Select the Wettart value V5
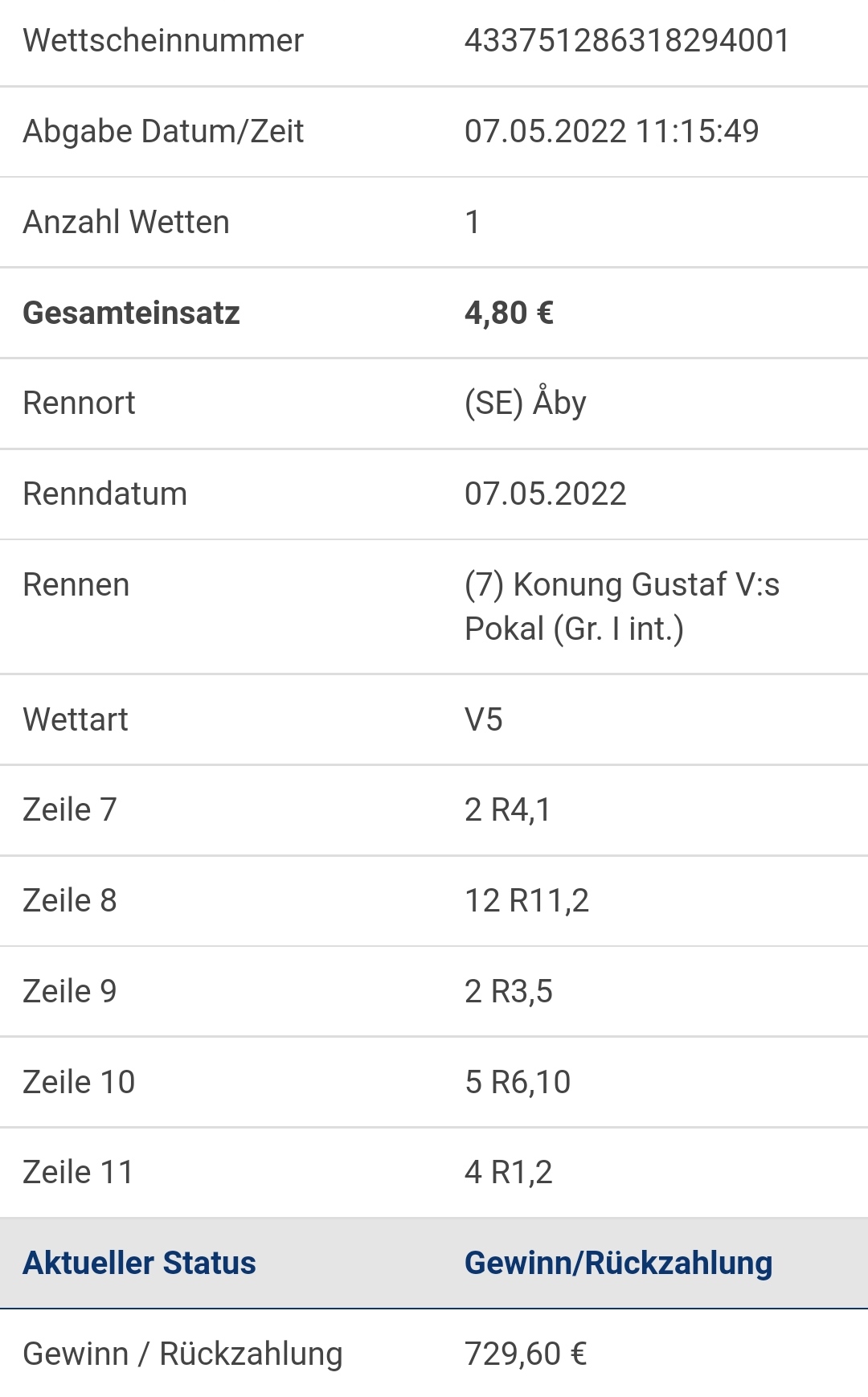This screenshot has width=868, height=1397. click(484, 719)
